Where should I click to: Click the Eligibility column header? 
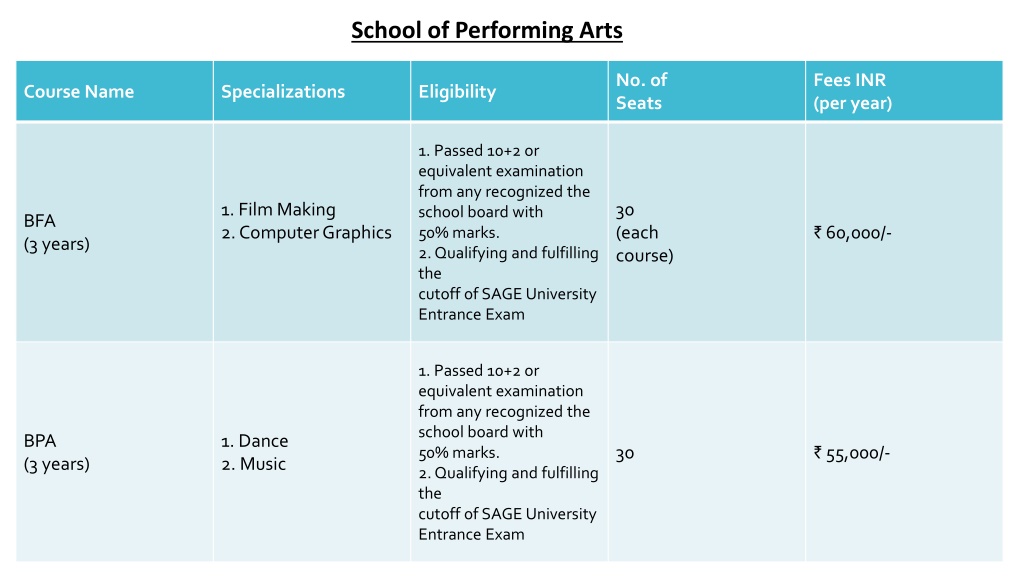point(457,91)
